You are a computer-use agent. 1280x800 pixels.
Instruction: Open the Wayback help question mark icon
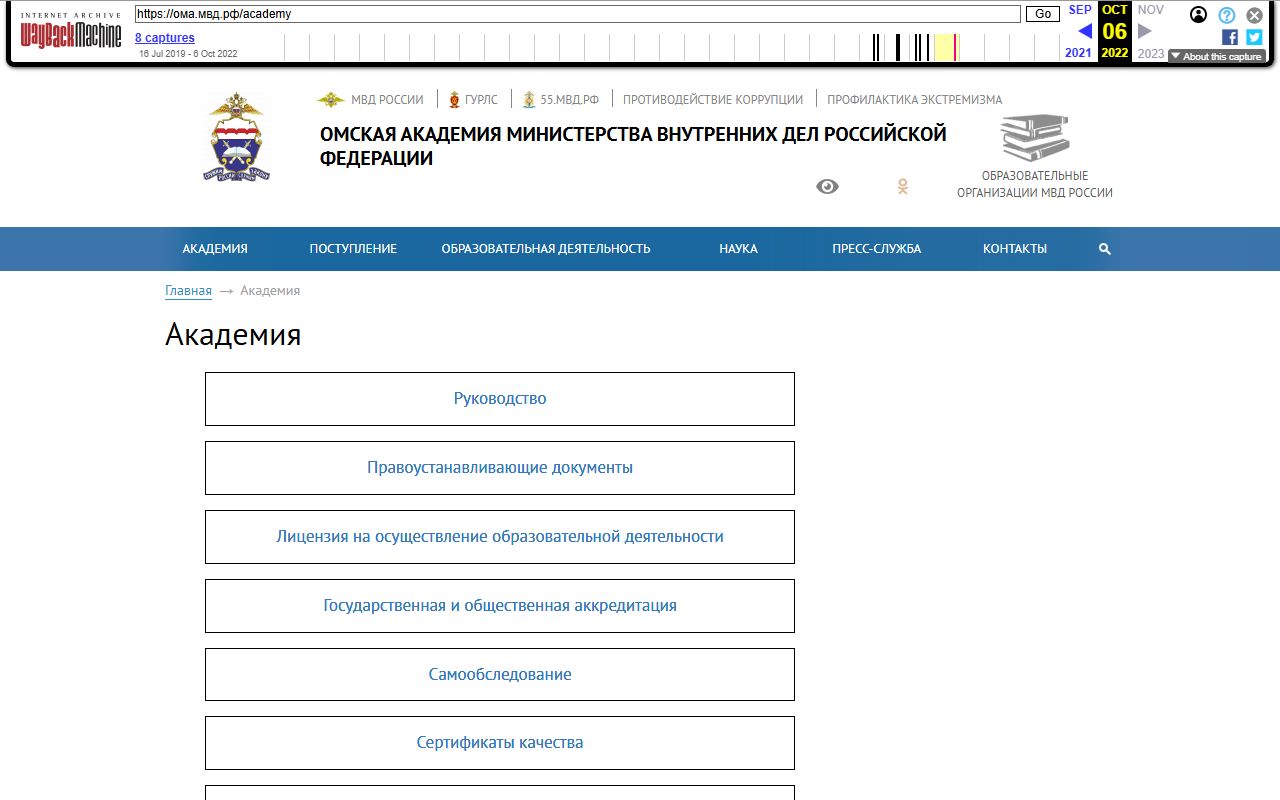point(1227,15)
